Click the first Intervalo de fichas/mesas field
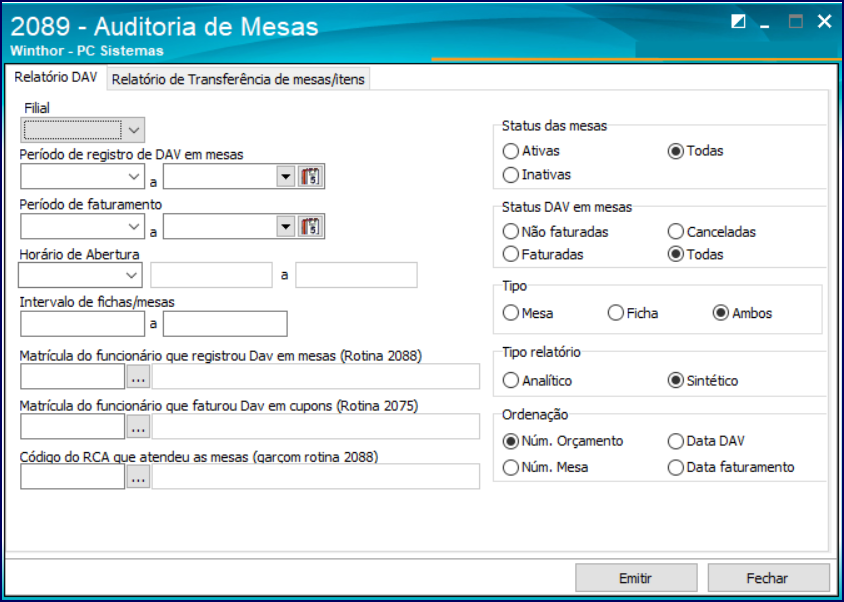 coord(82,324)
